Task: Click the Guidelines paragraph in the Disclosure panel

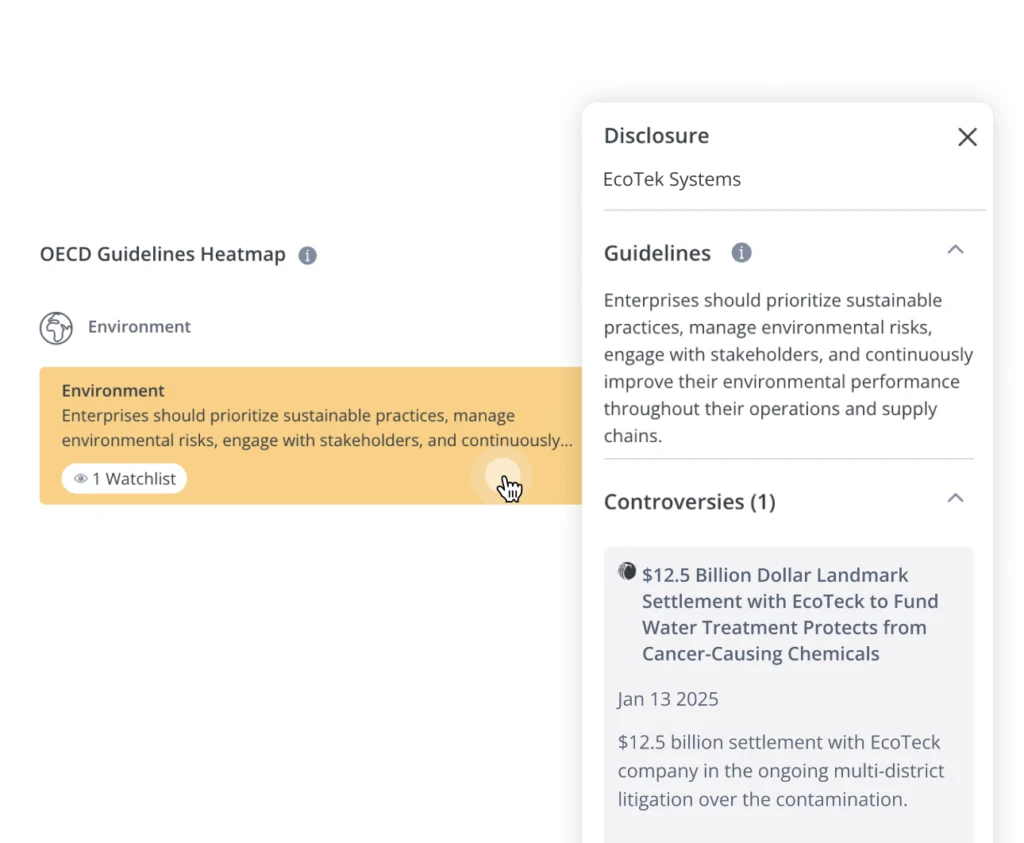Action: (x=787, y=368)
